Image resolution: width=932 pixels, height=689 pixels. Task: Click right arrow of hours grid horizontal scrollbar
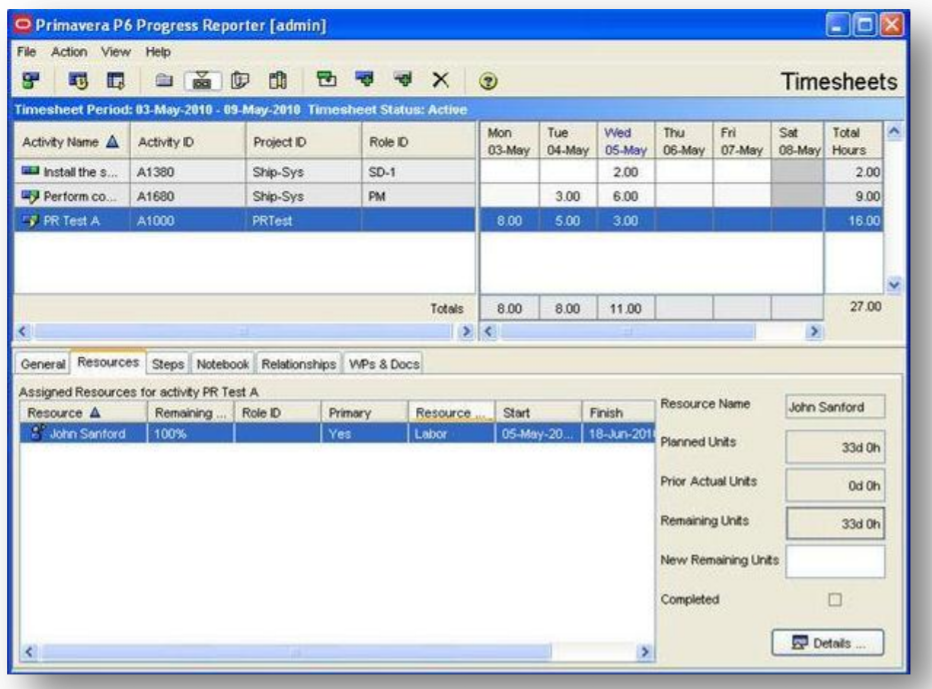[x=814, y=331]
